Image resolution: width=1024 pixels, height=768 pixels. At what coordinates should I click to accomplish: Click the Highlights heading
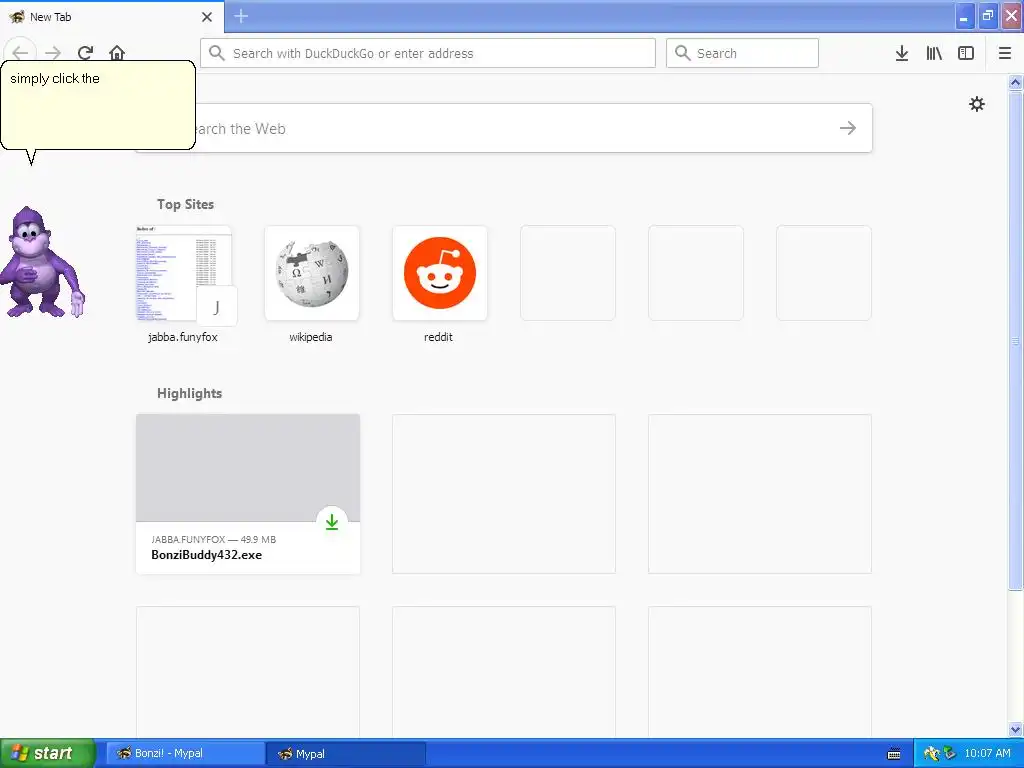(x=189, y=393)
